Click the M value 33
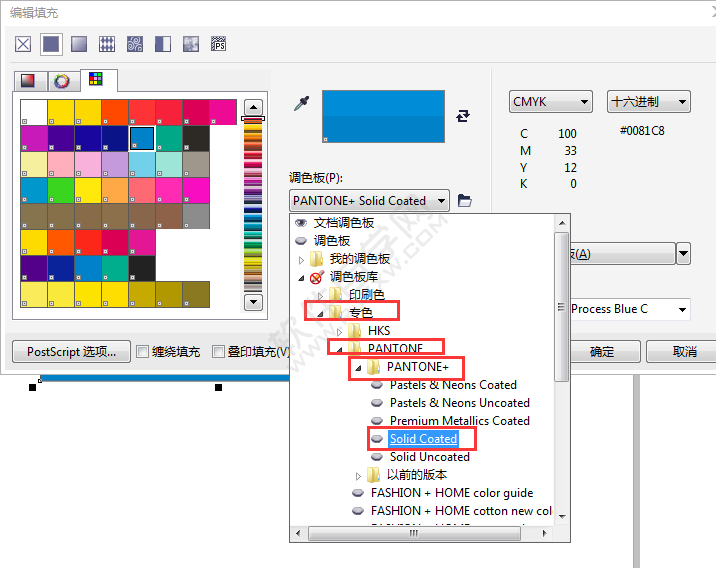 pos(570,151)
